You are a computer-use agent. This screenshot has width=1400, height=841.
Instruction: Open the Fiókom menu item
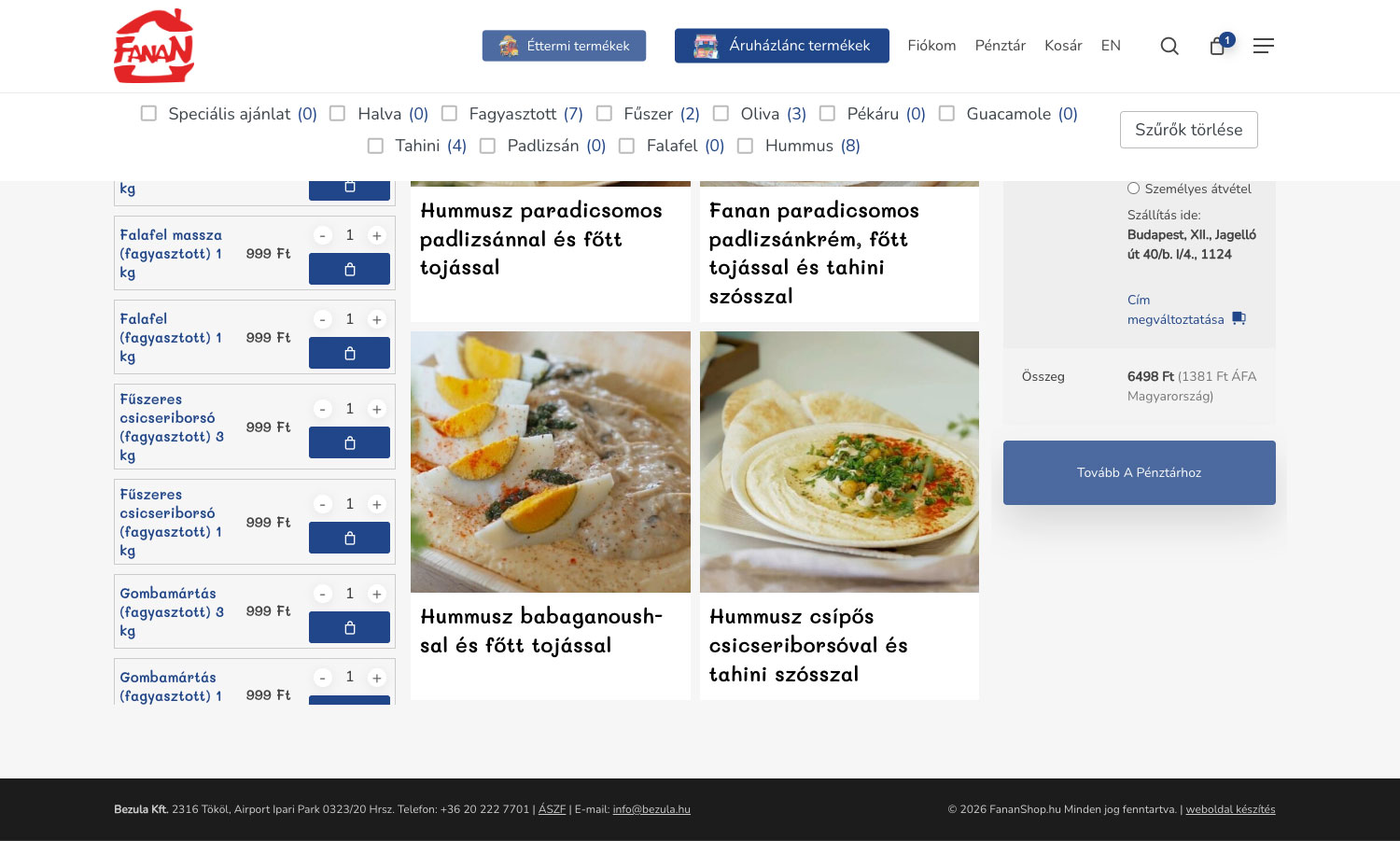click(x=931, y=46)
